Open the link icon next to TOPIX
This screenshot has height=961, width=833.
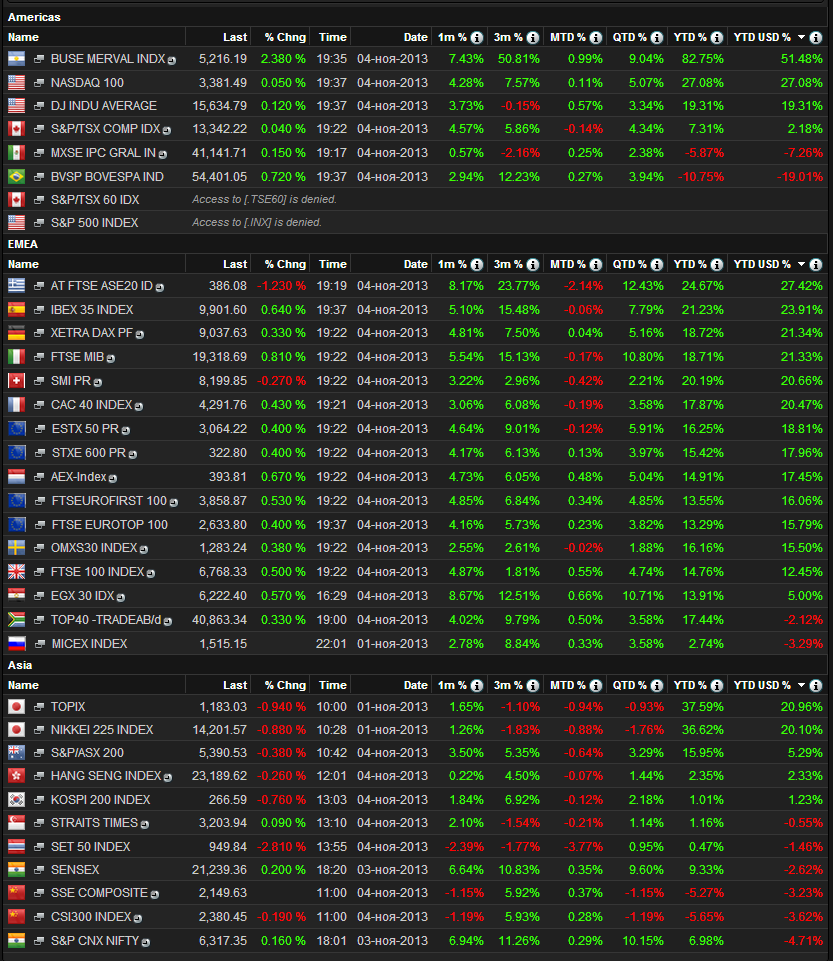39,707
